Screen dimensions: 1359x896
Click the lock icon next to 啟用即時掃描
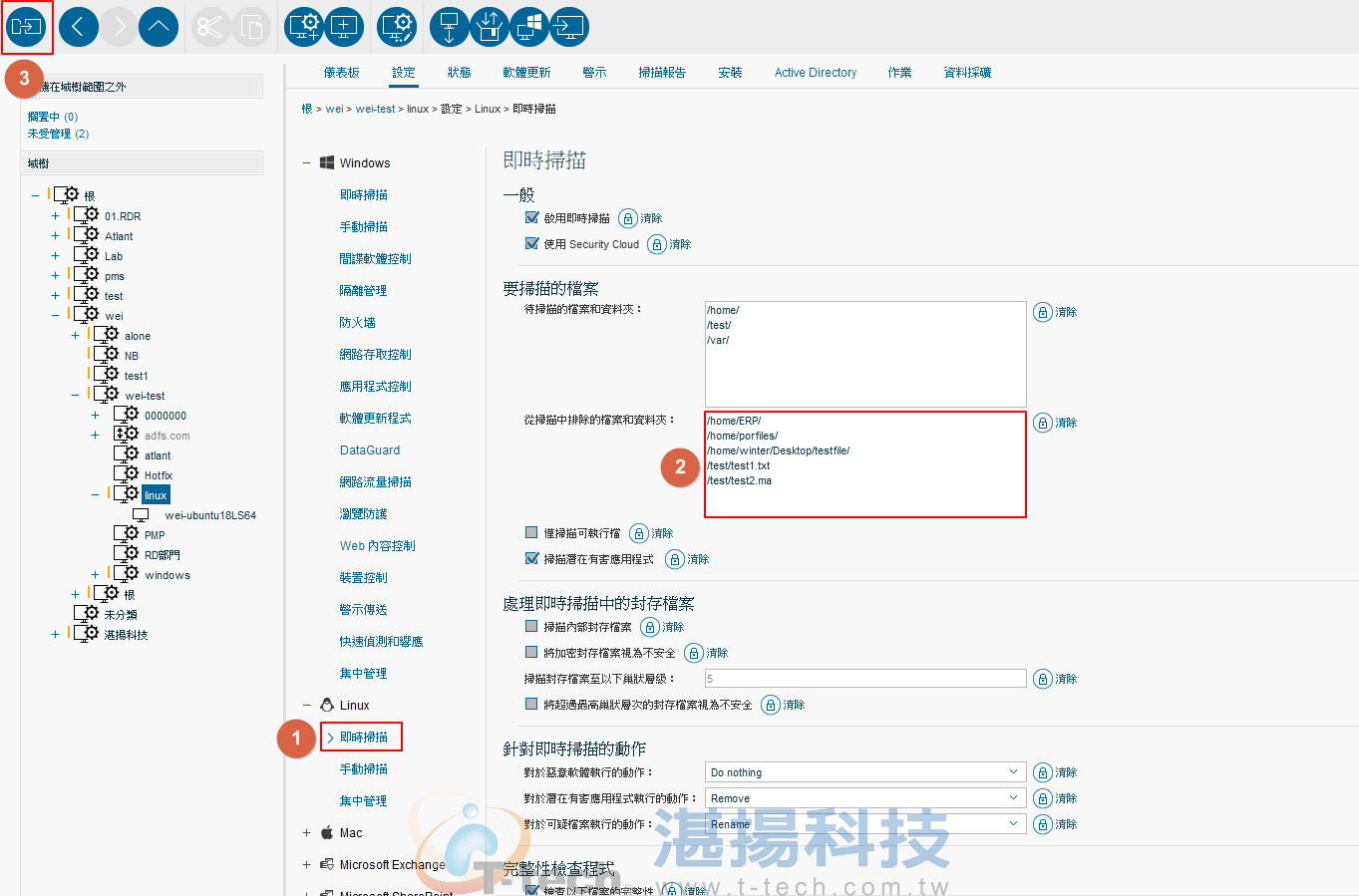pyautogui.click(x=628, y=218)
